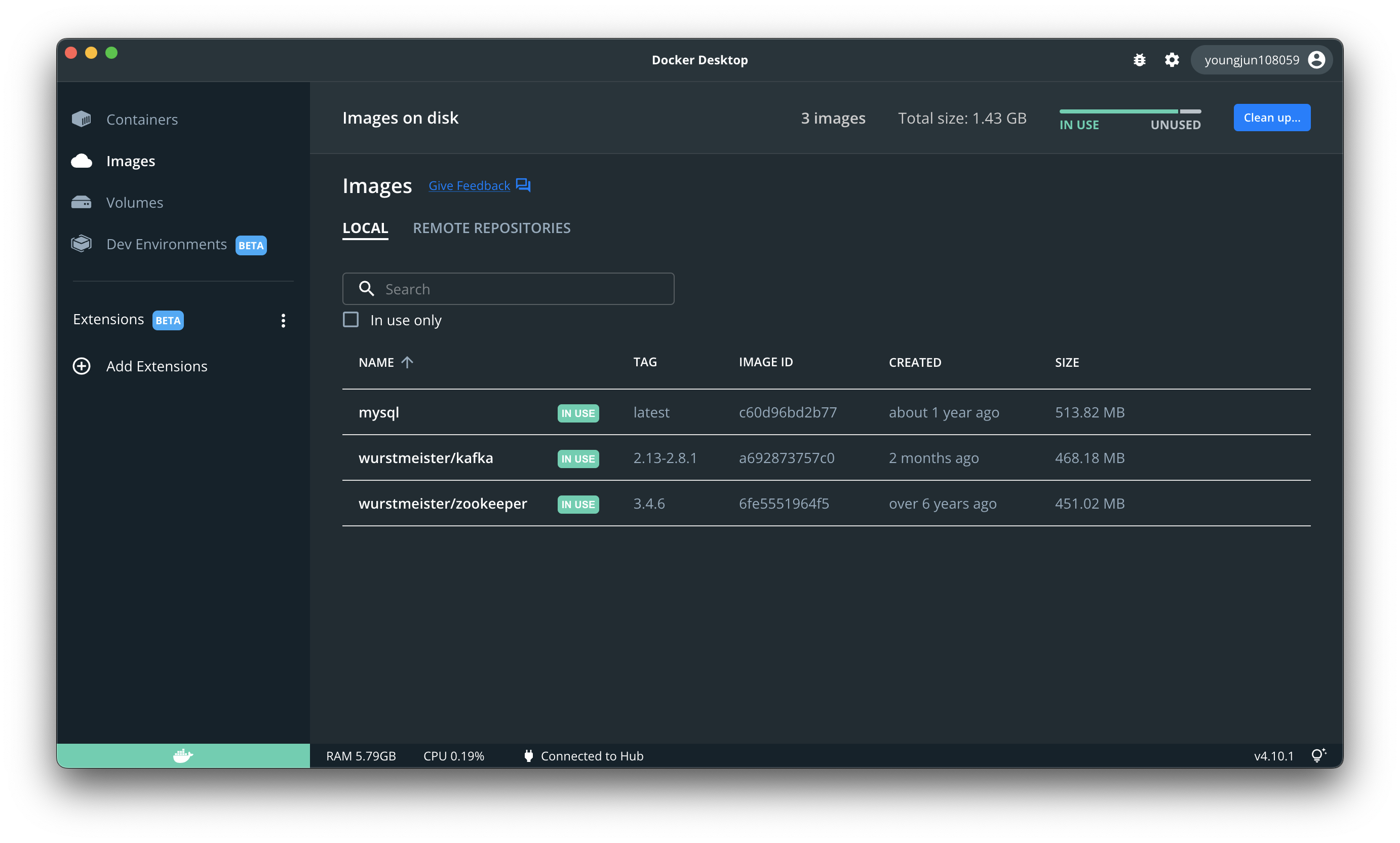Click the Volumes drive icon

pos(81,202)
